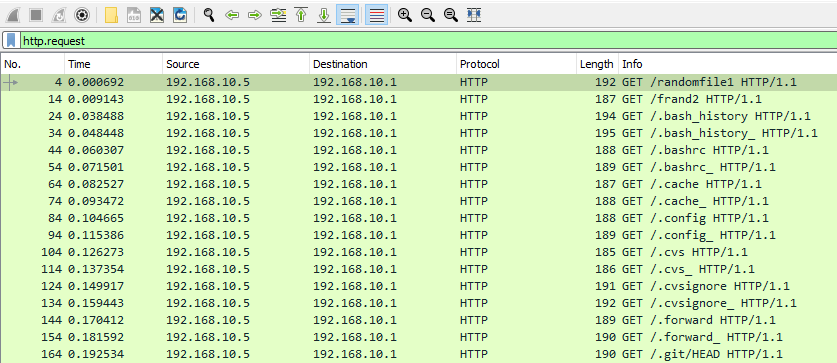Screen dimensions: 837x363
Task: Click time value 0.038488
Action: point(96,116)
